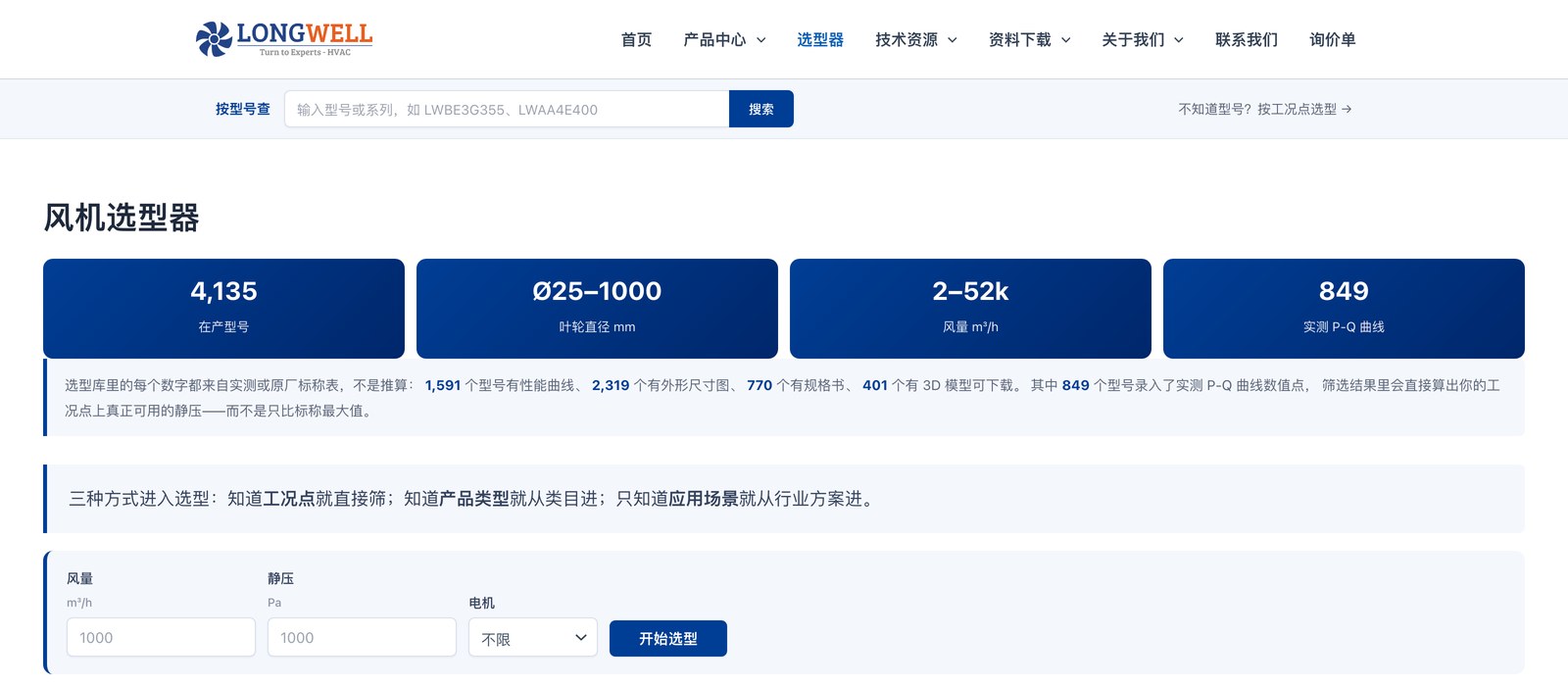Click the Ø25–1000 叶轮直径 card

pyautogui.click(x=597, y=309)
